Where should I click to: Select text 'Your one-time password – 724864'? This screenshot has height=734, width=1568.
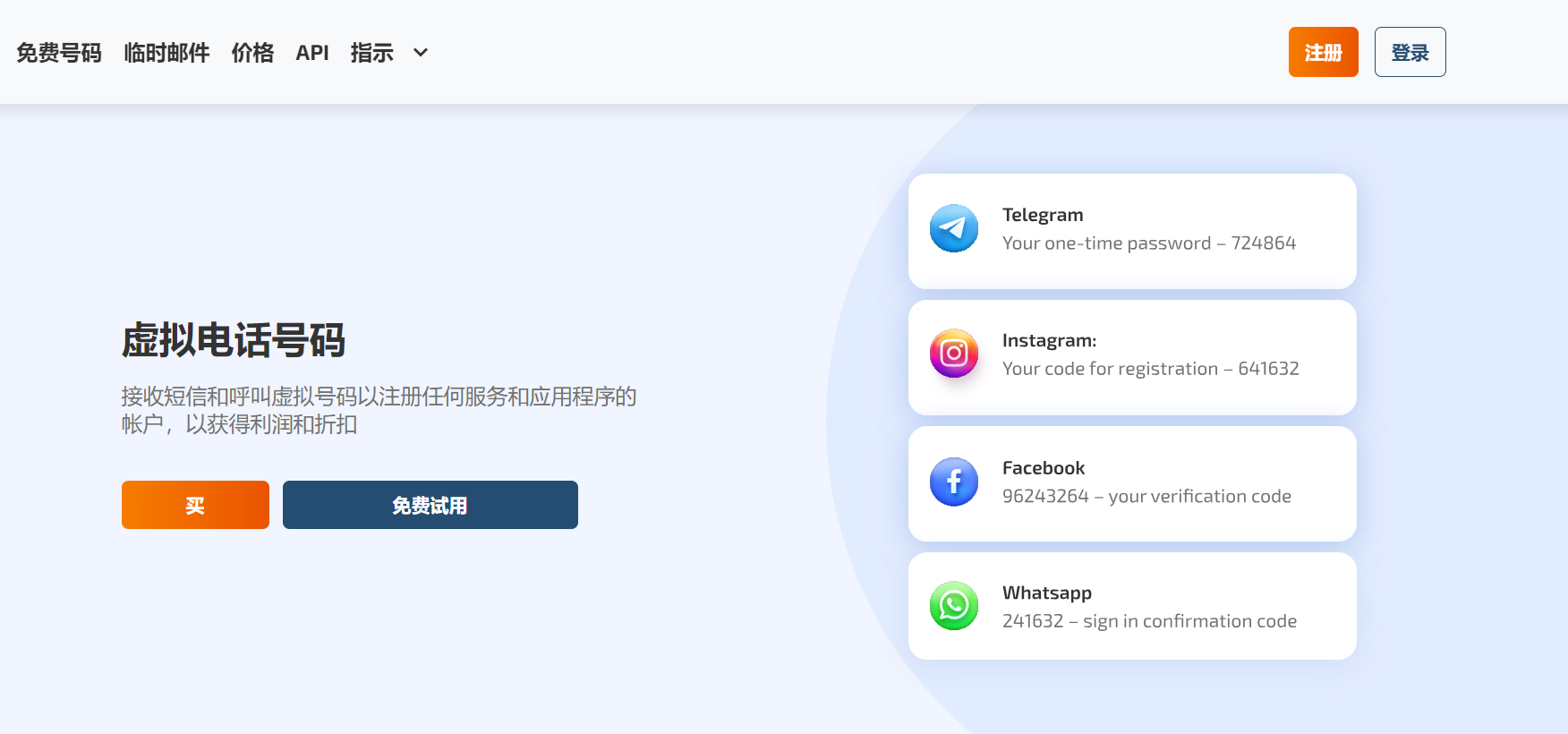point(1149,243)
